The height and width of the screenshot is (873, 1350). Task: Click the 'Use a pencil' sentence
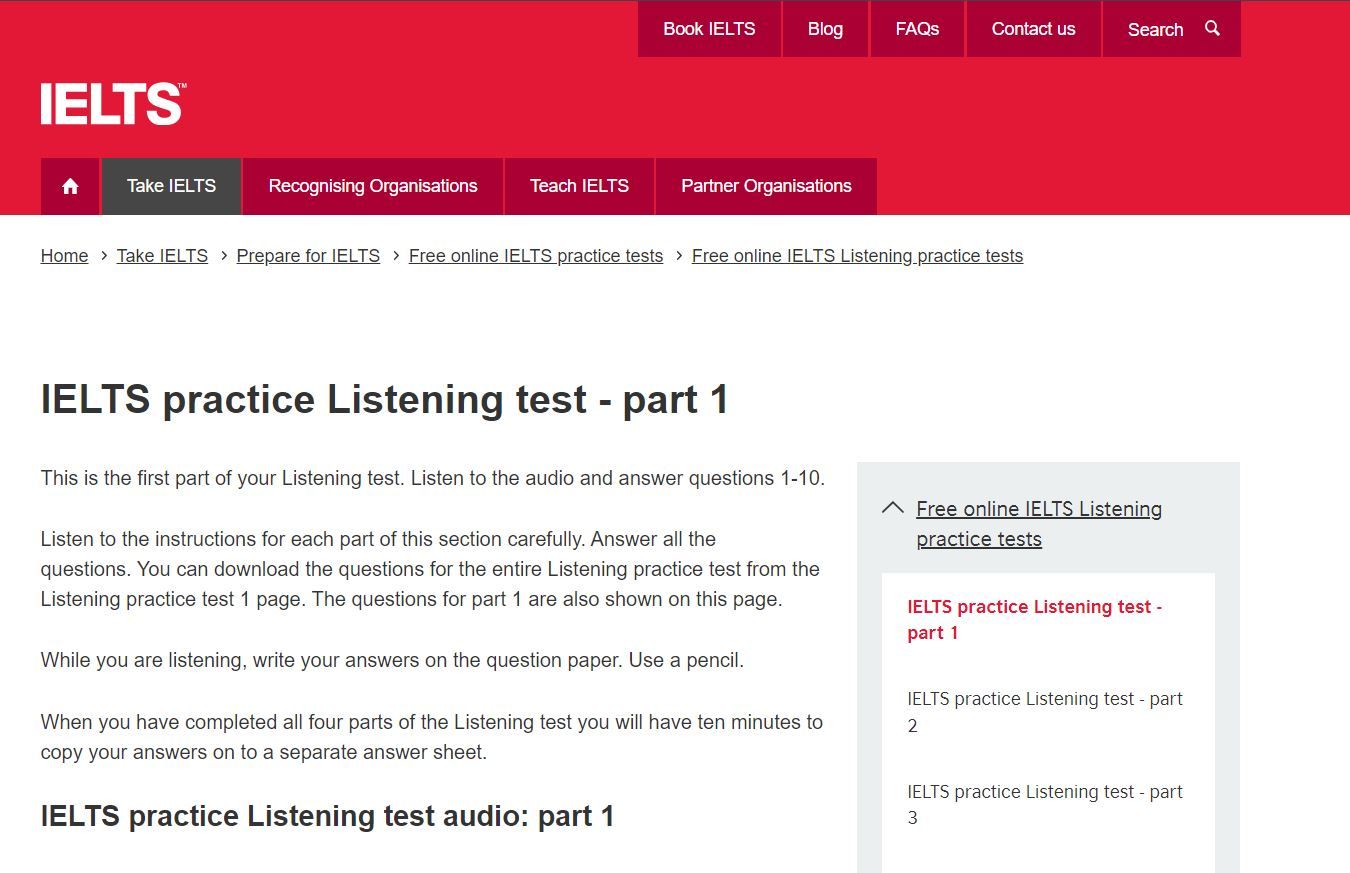[x=686, y=661]
